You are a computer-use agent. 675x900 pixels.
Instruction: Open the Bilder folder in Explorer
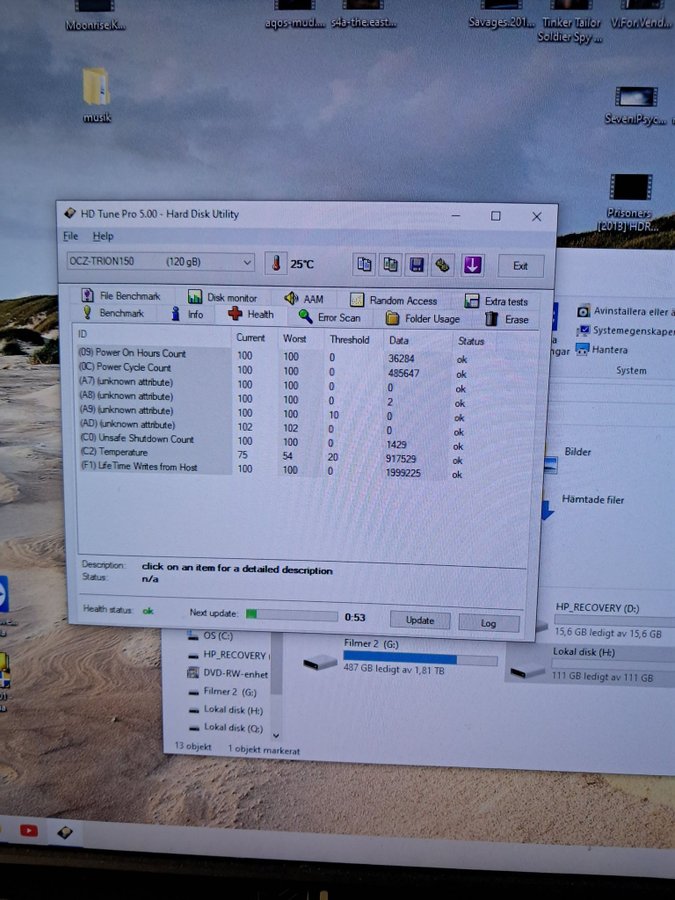point(577,452)
